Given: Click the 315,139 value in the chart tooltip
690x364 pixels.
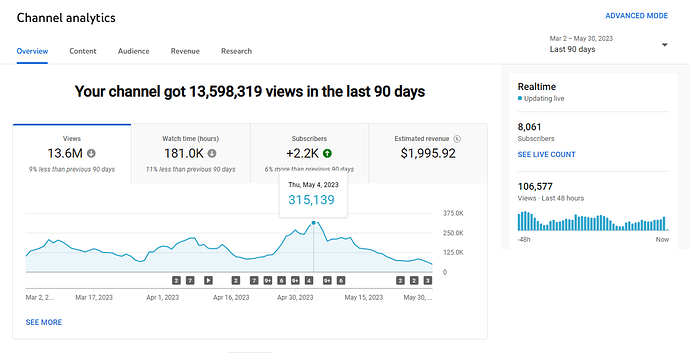Looking at the screenshot, I should 311,200.
